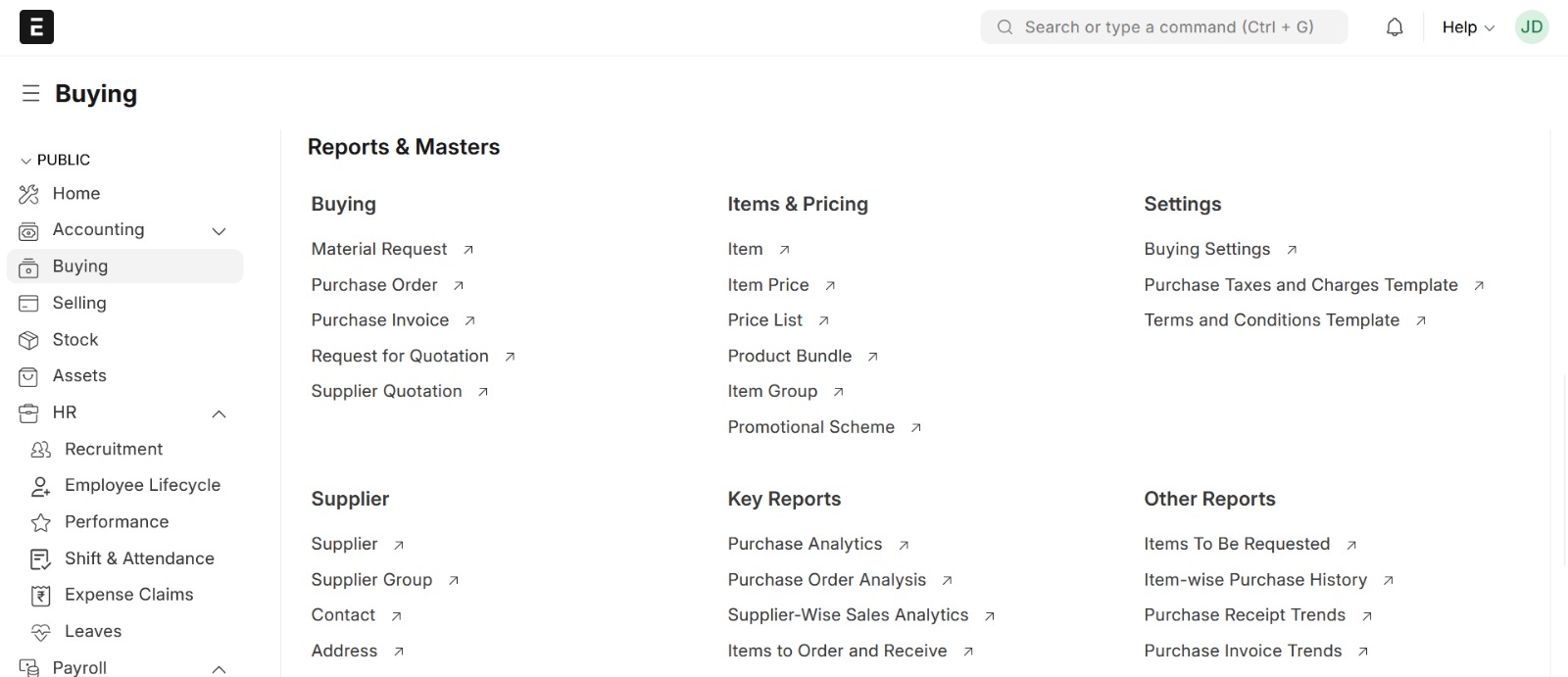1568x677 pixels.
Task: Click the ERPNext logo icon
Action: [36, 26]
